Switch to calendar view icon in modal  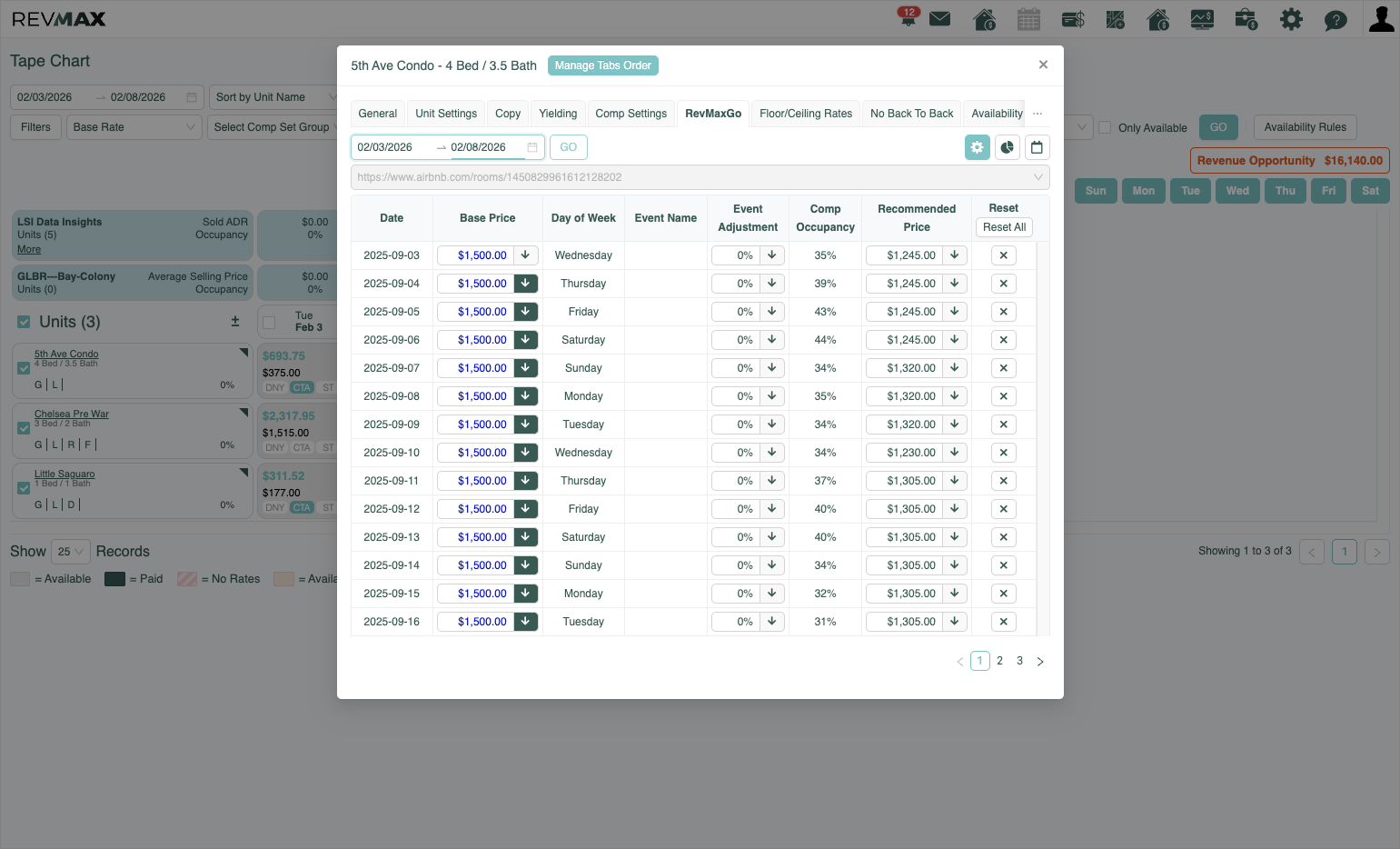1038,147
